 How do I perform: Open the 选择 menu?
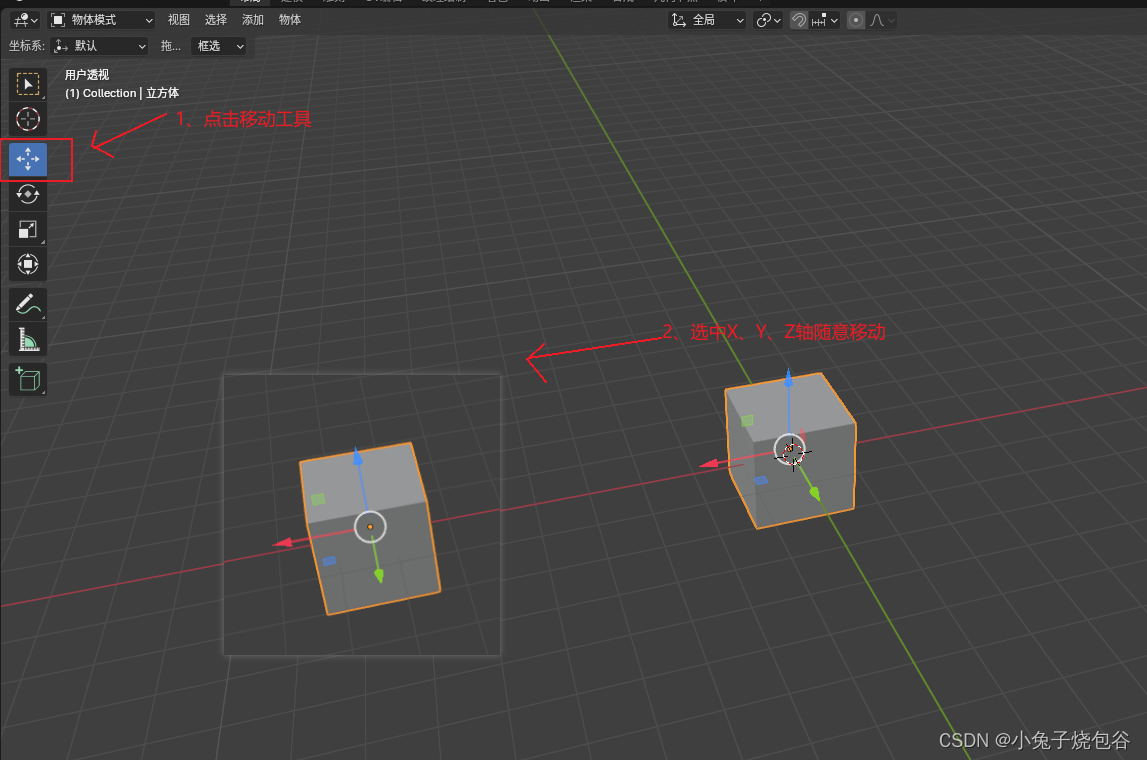[x=216, y=20]
